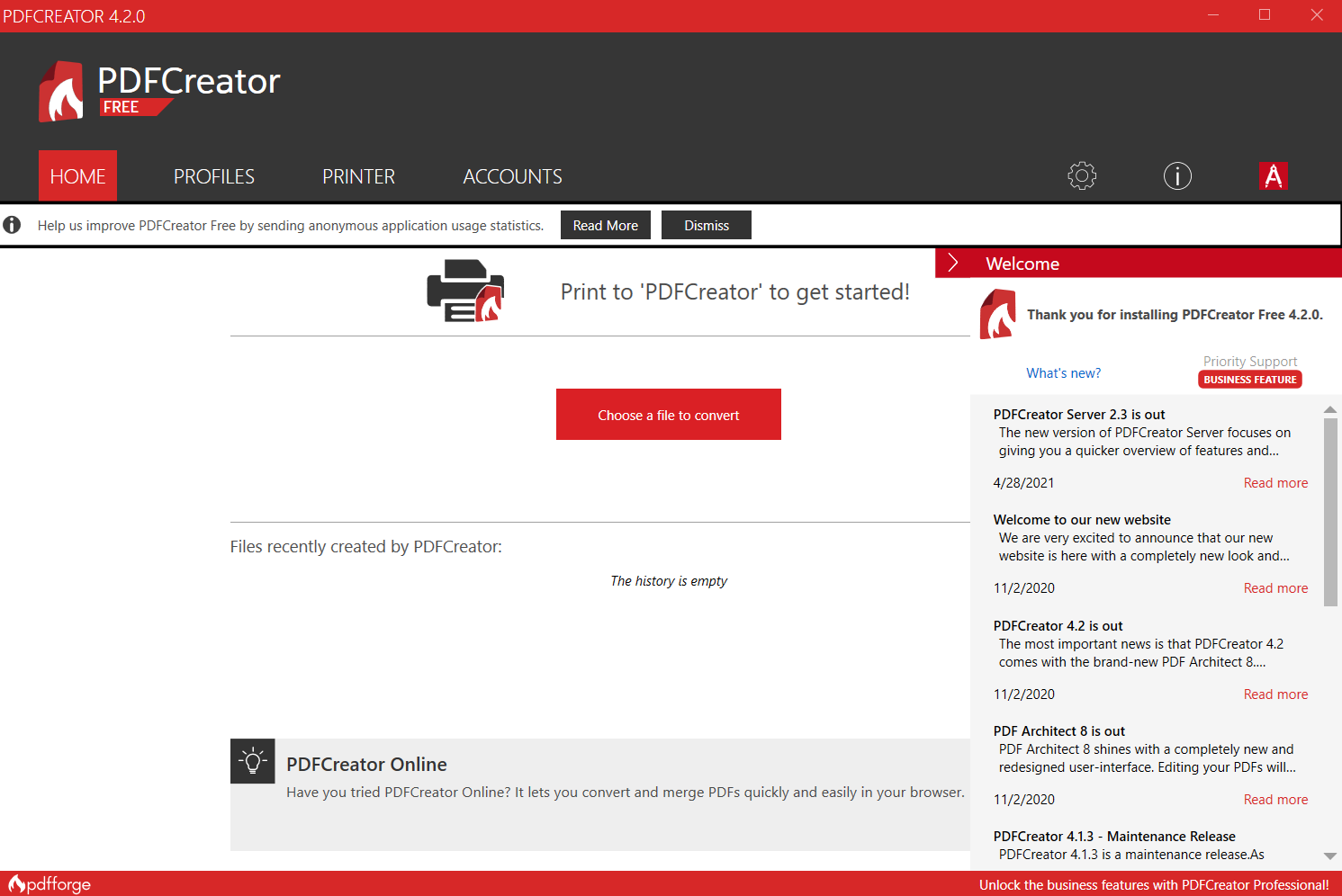Click the pdfforge logo in status bar

pos(50,884)
